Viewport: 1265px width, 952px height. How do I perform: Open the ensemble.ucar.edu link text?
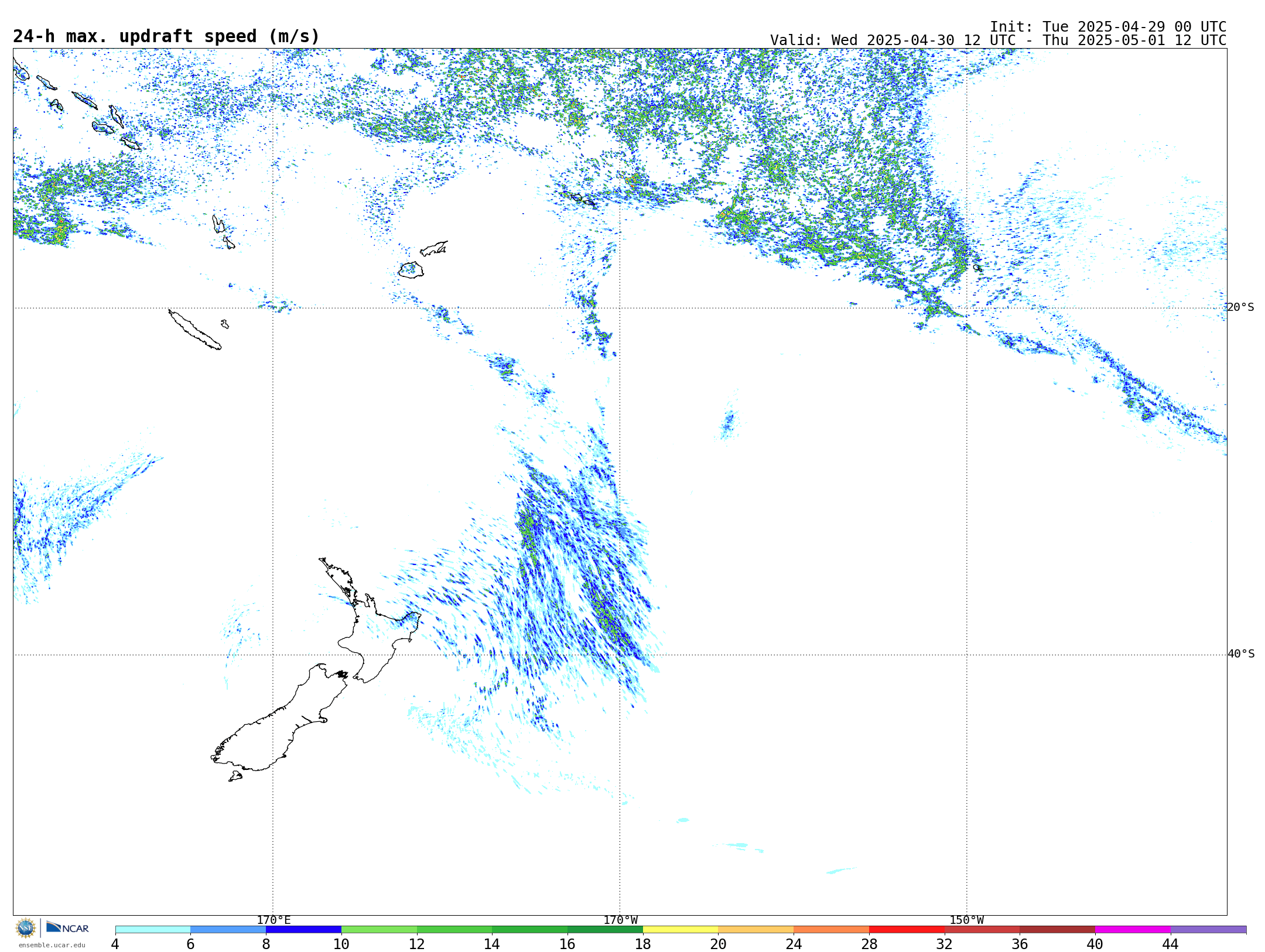[x=52, y=945]
